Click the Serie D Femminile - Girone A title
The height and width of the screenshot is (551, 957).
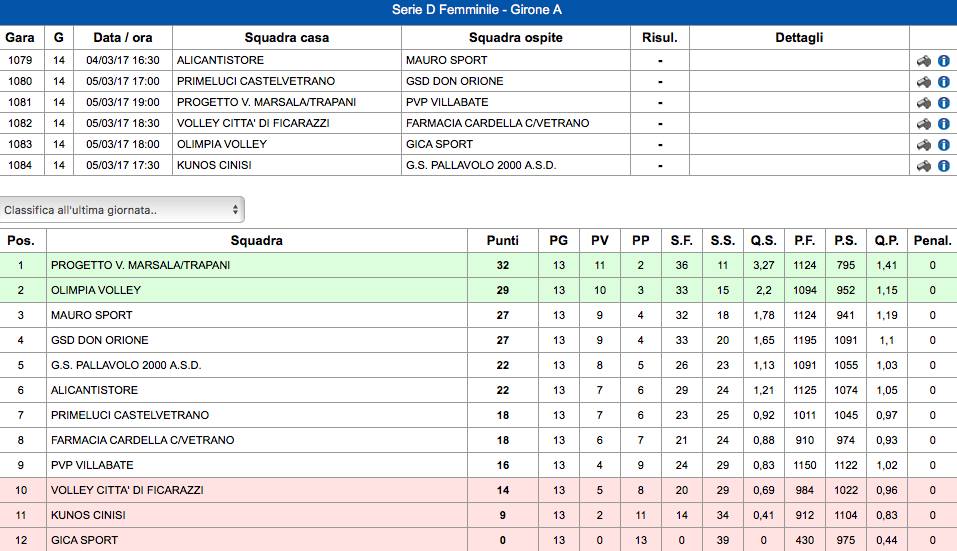pos(477,10)
